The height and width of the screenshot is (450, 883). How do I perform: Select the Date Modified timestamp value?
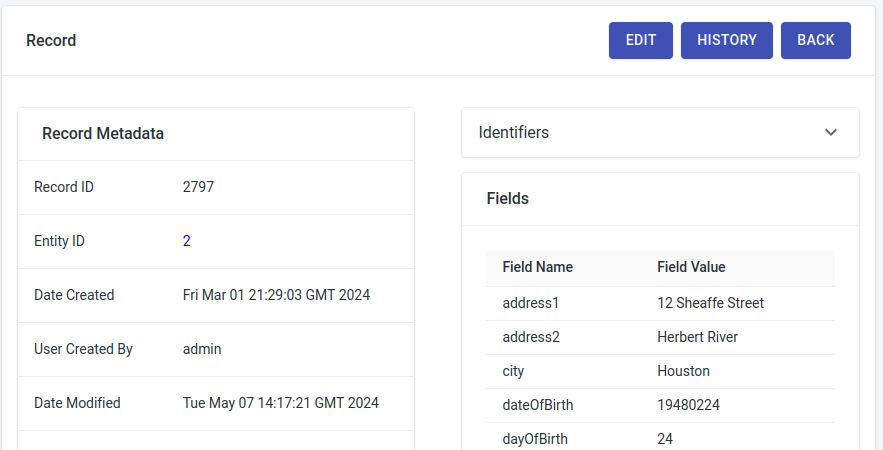[x=281, y=403]
